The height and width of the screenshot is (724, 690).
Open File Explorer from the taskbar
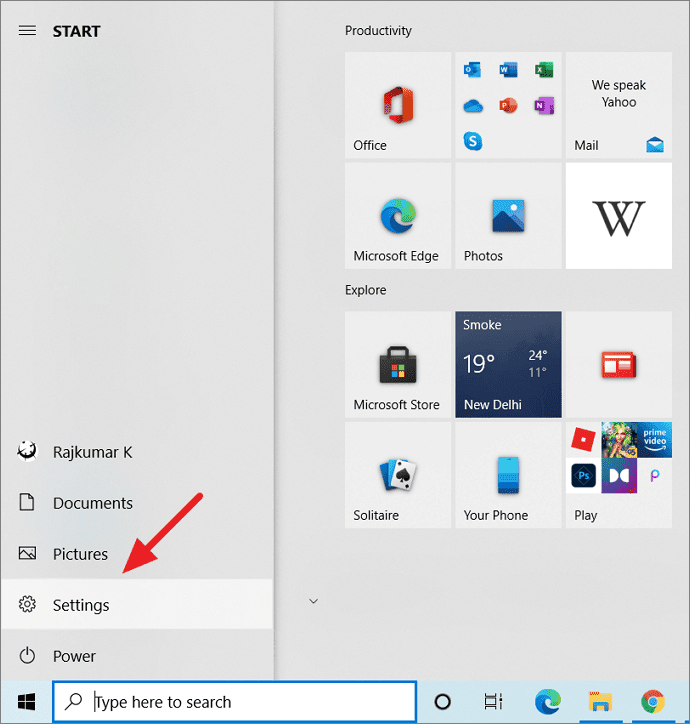(600, 702)
